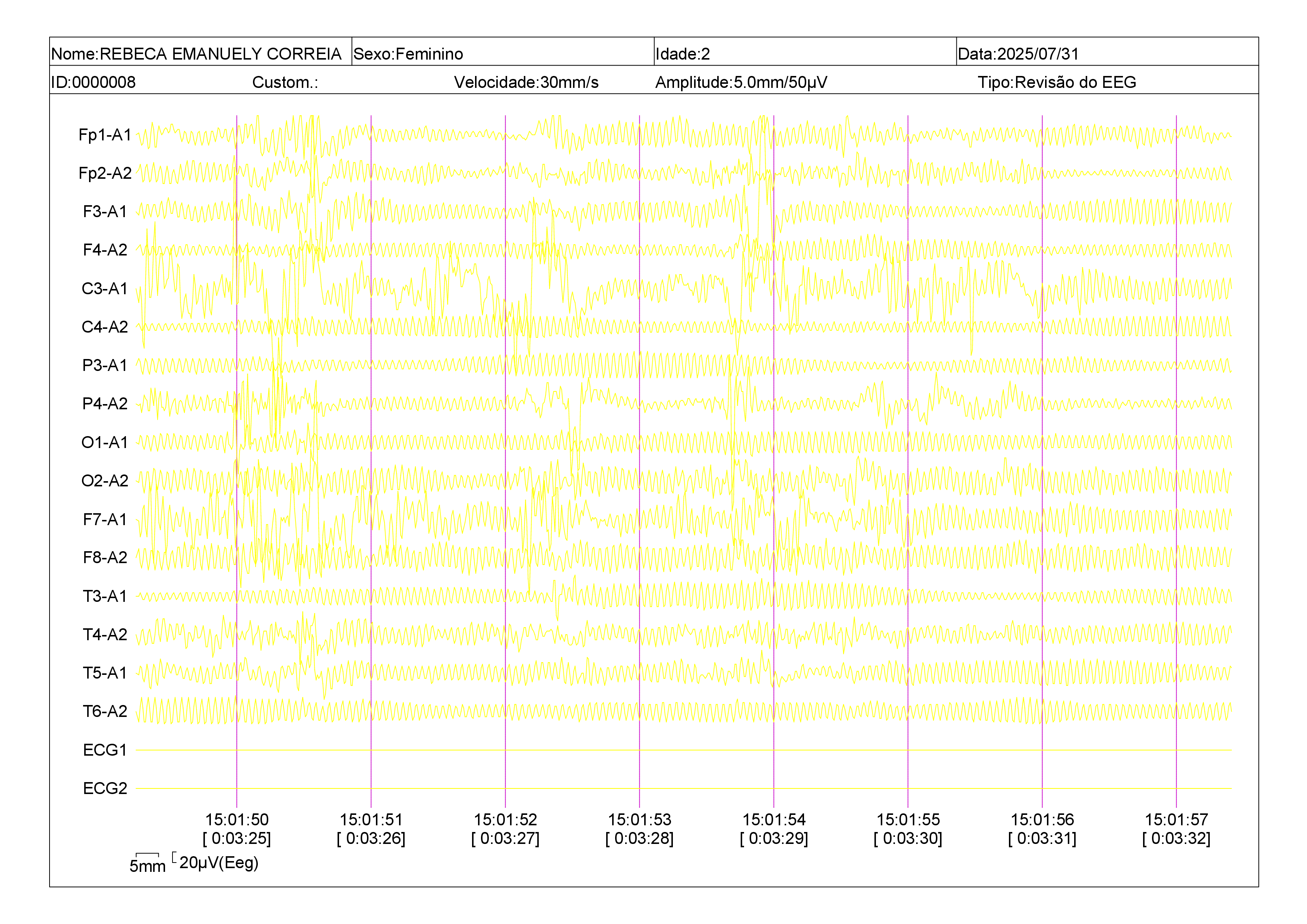Screen dimensions: 1307x924
Task: Select the T6-A2 channel label
Action: click(105, 711)
